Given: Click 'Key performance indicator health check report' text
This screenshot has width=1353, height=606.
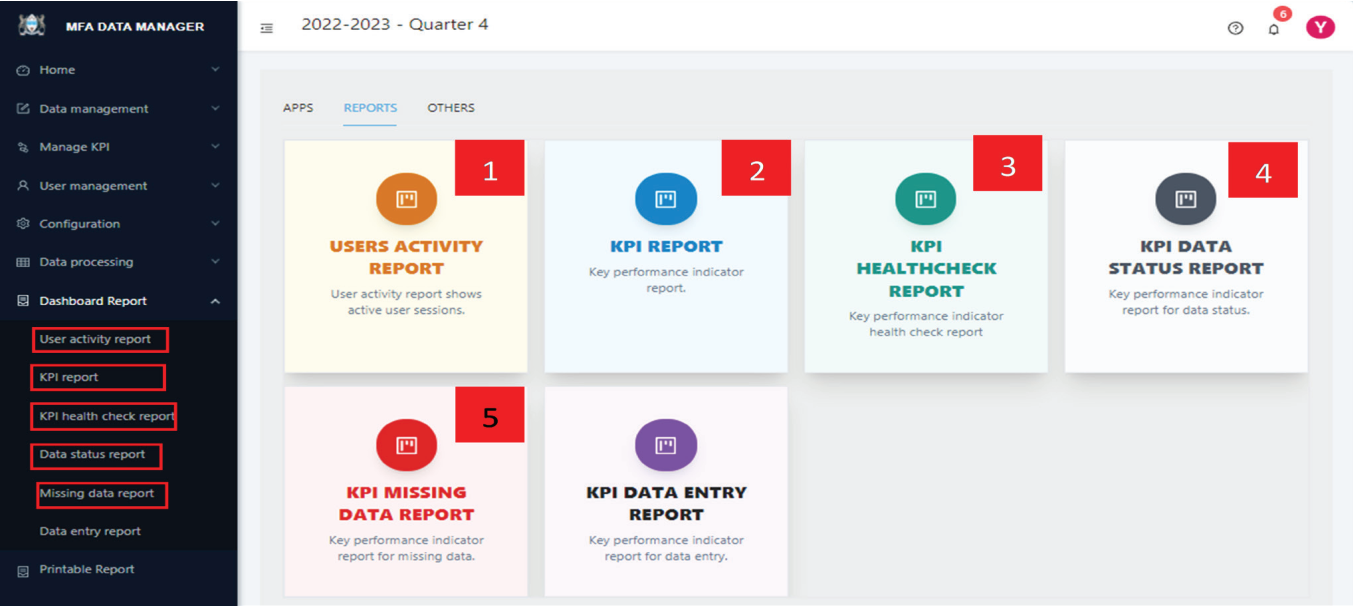Looking at the screenshot, I should pos(926,324).
